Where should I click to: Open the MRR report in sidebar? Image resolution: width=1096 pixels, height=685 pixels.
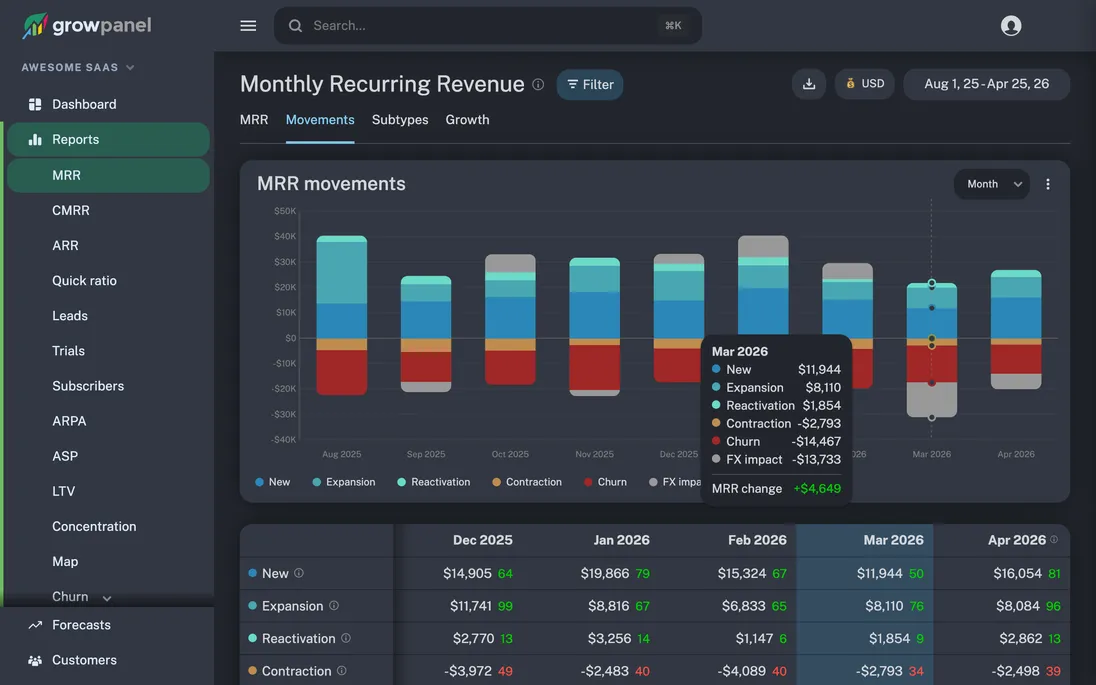pyautogui.click(x=108, y=175)
